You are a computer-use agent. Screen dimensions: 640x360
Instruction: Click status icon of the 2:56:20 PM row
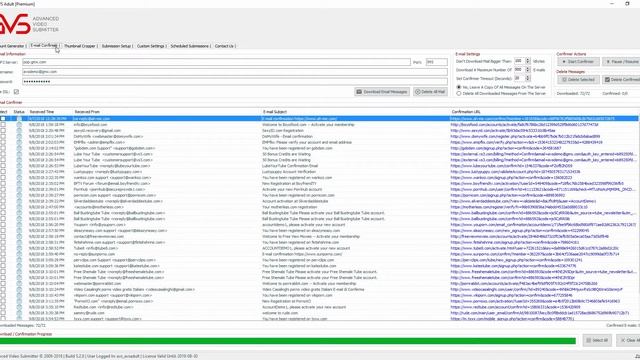(x=19, y=224)
